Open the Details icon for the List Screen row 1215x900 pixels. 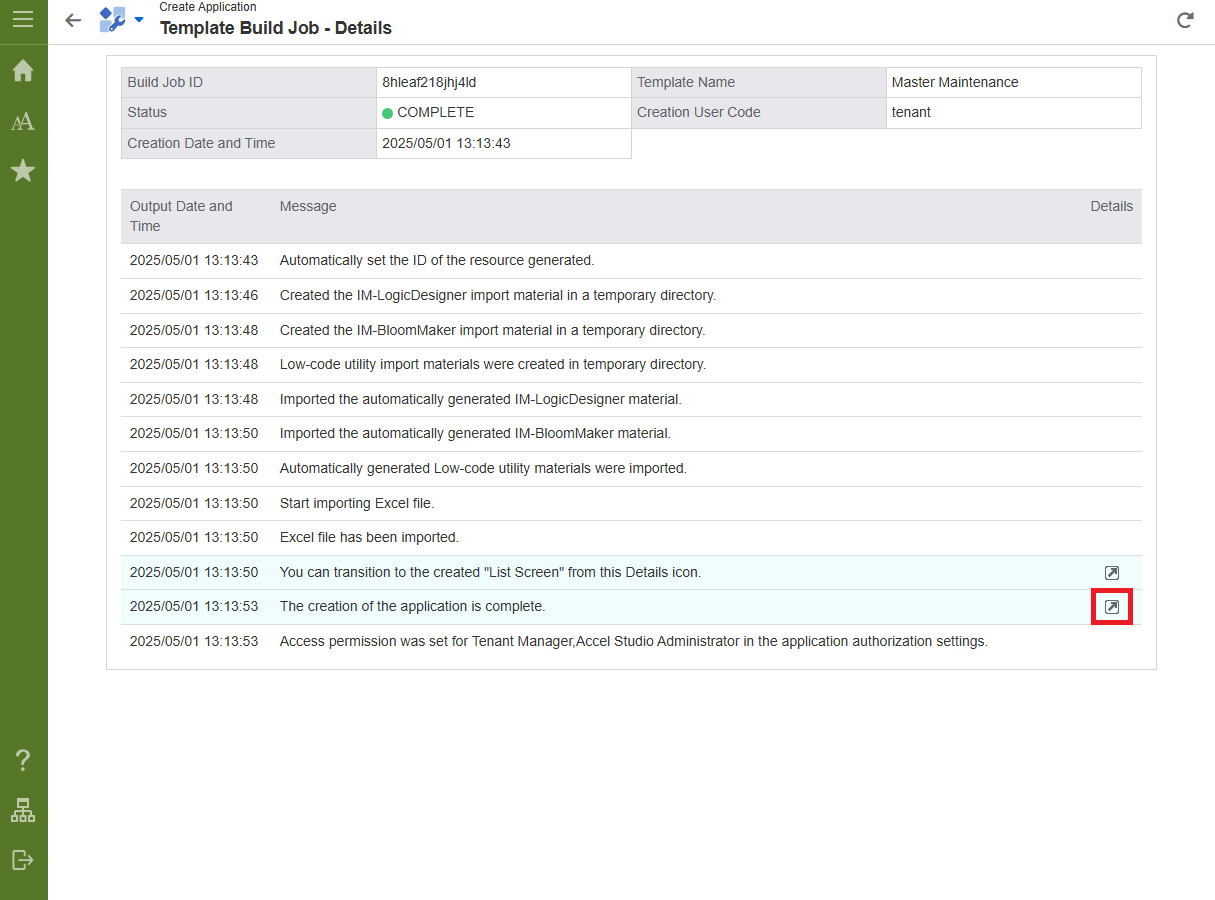point(1112,573)
